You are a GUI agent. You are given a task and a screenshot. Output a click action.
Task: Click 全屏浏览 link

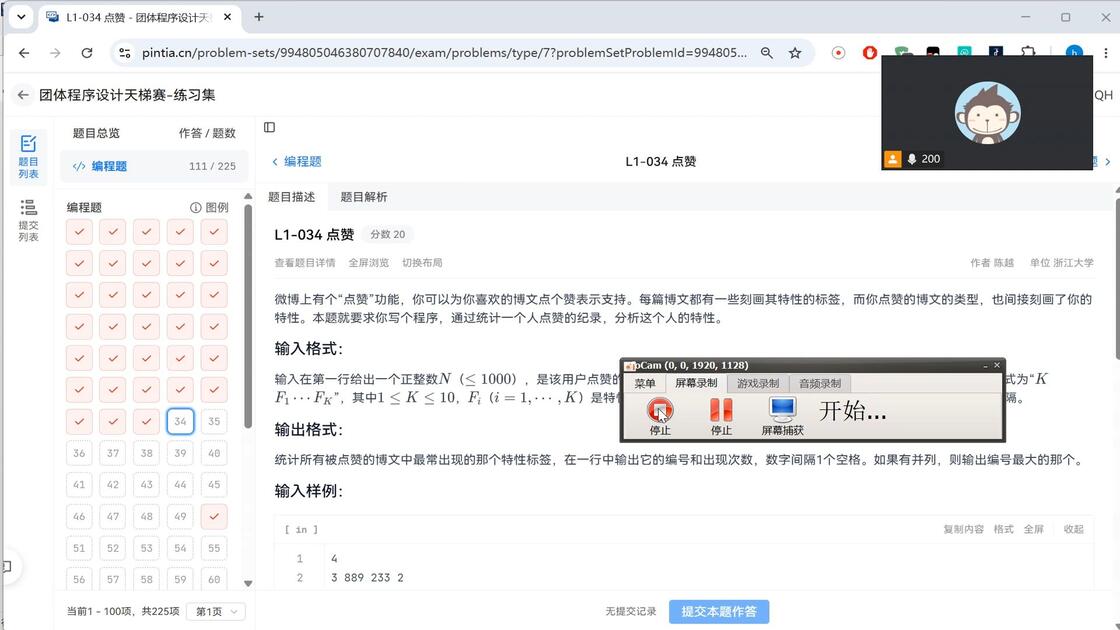[x=369, y=263]
